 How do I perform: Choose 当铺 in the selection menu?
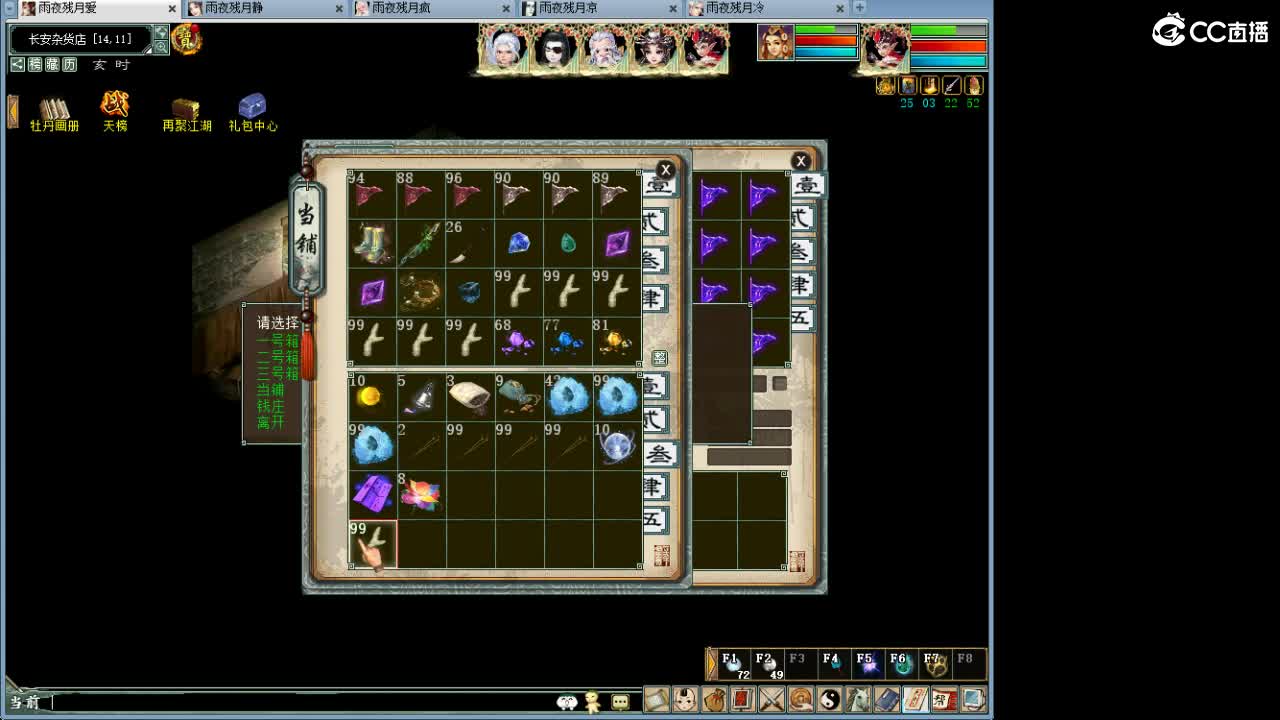(x=270, y=390)
